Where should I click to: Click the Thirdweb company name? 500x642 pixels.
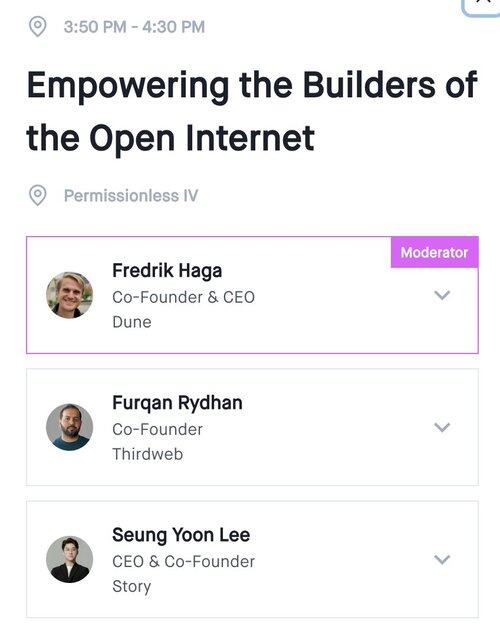pos(147,454)
